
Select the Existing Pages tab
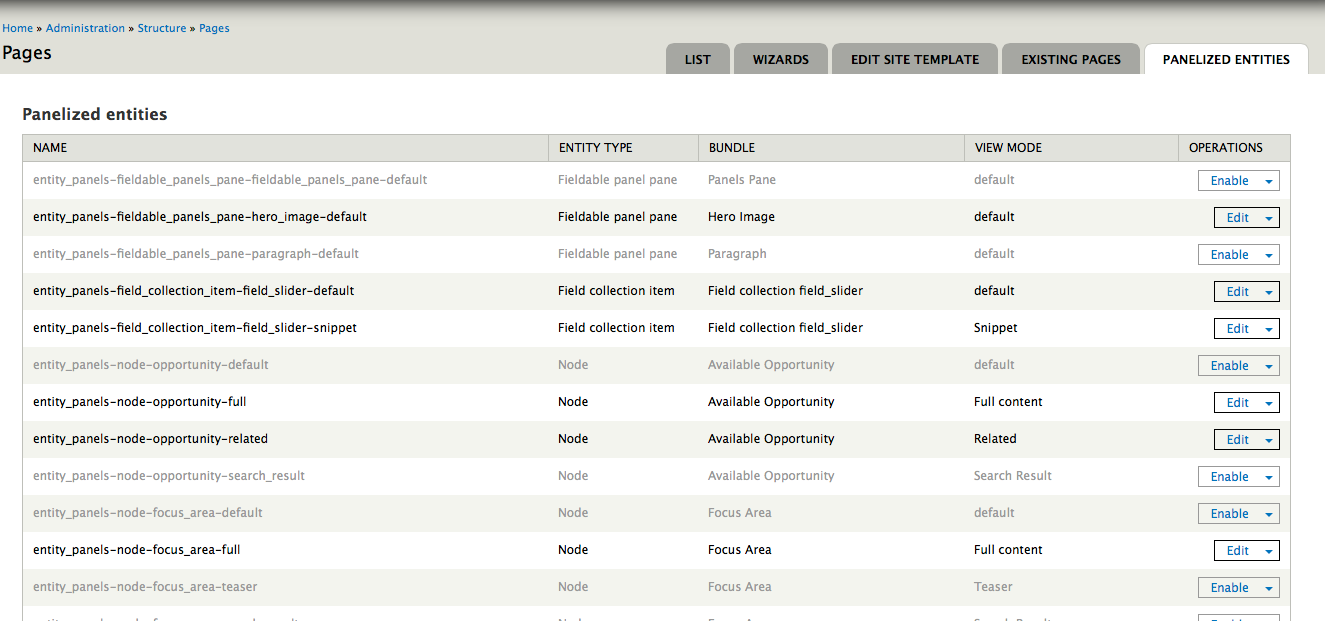1070,59
